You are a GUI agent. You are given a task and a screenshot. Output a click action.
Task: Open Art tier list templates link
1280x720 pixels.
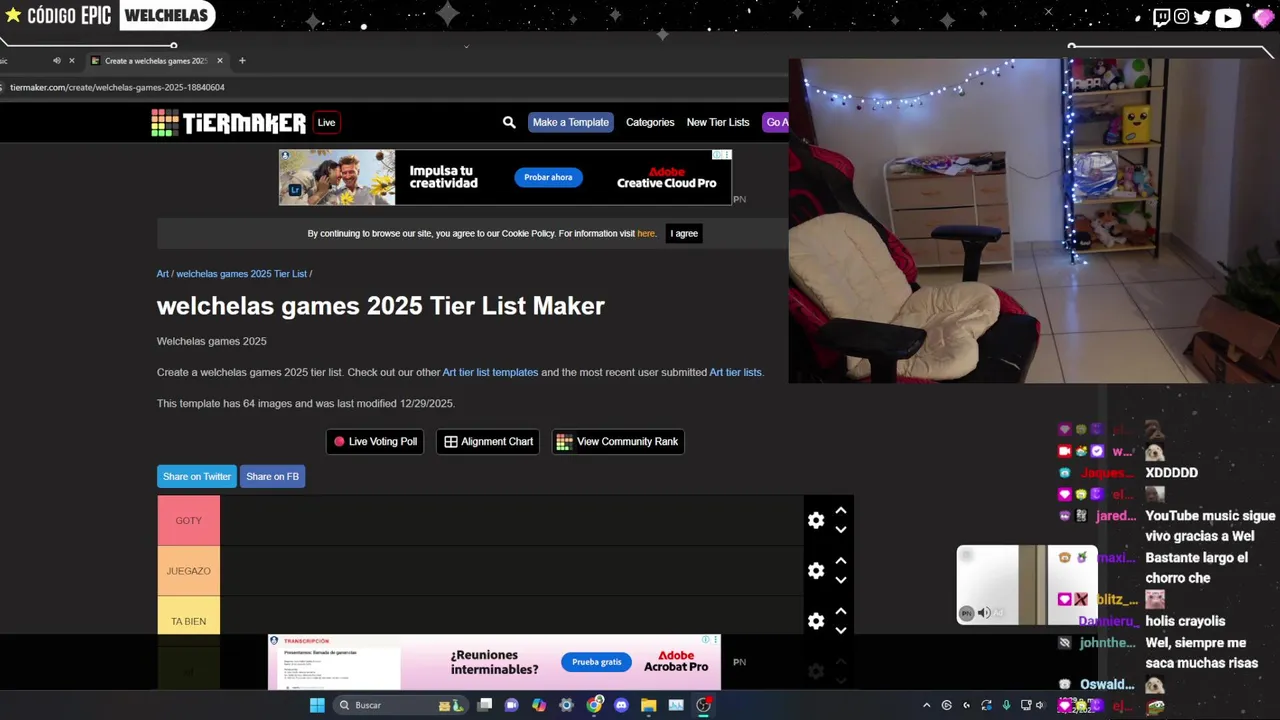(x=490, y=372)
